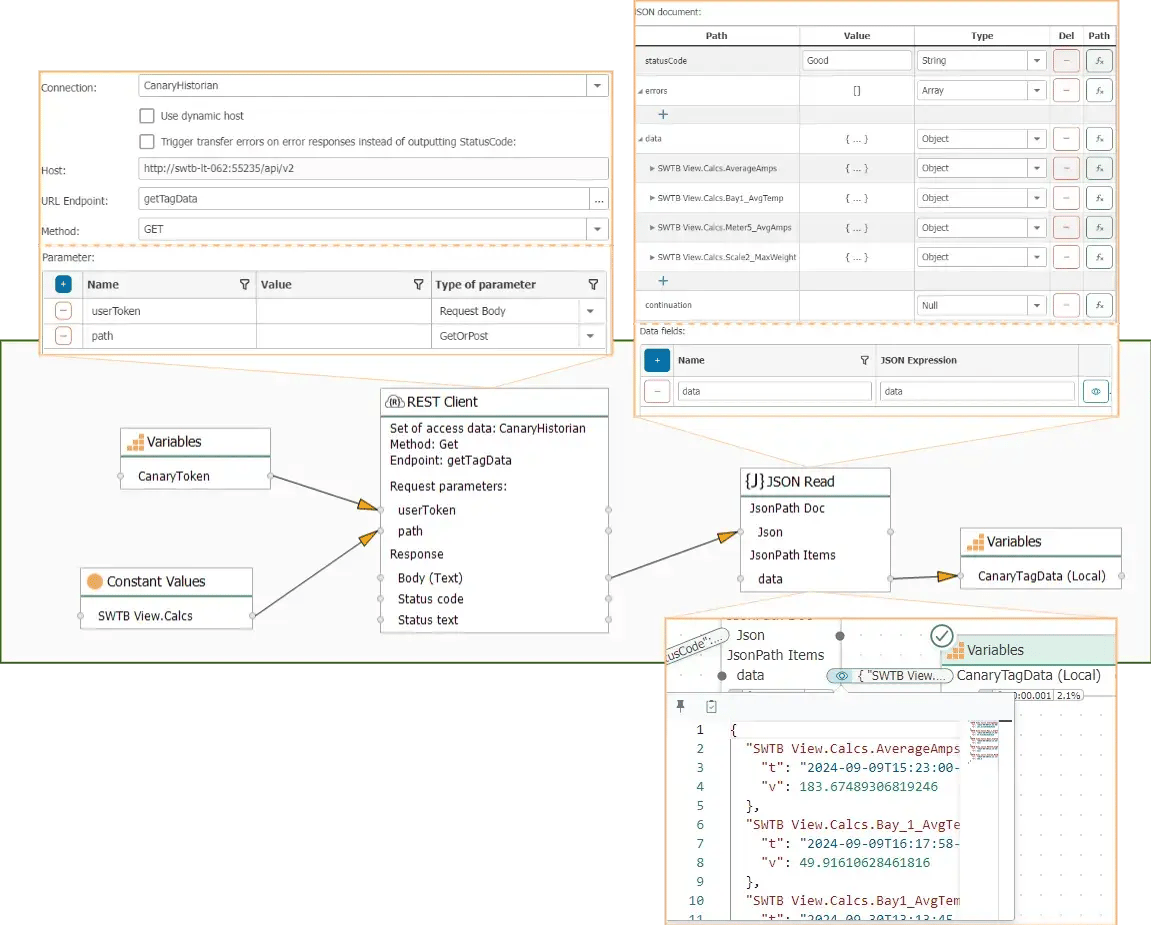Viewport: 1151px width, 925px height.
Task: Enable the Use dynamic host checkbox
Action: pos(147,116)
